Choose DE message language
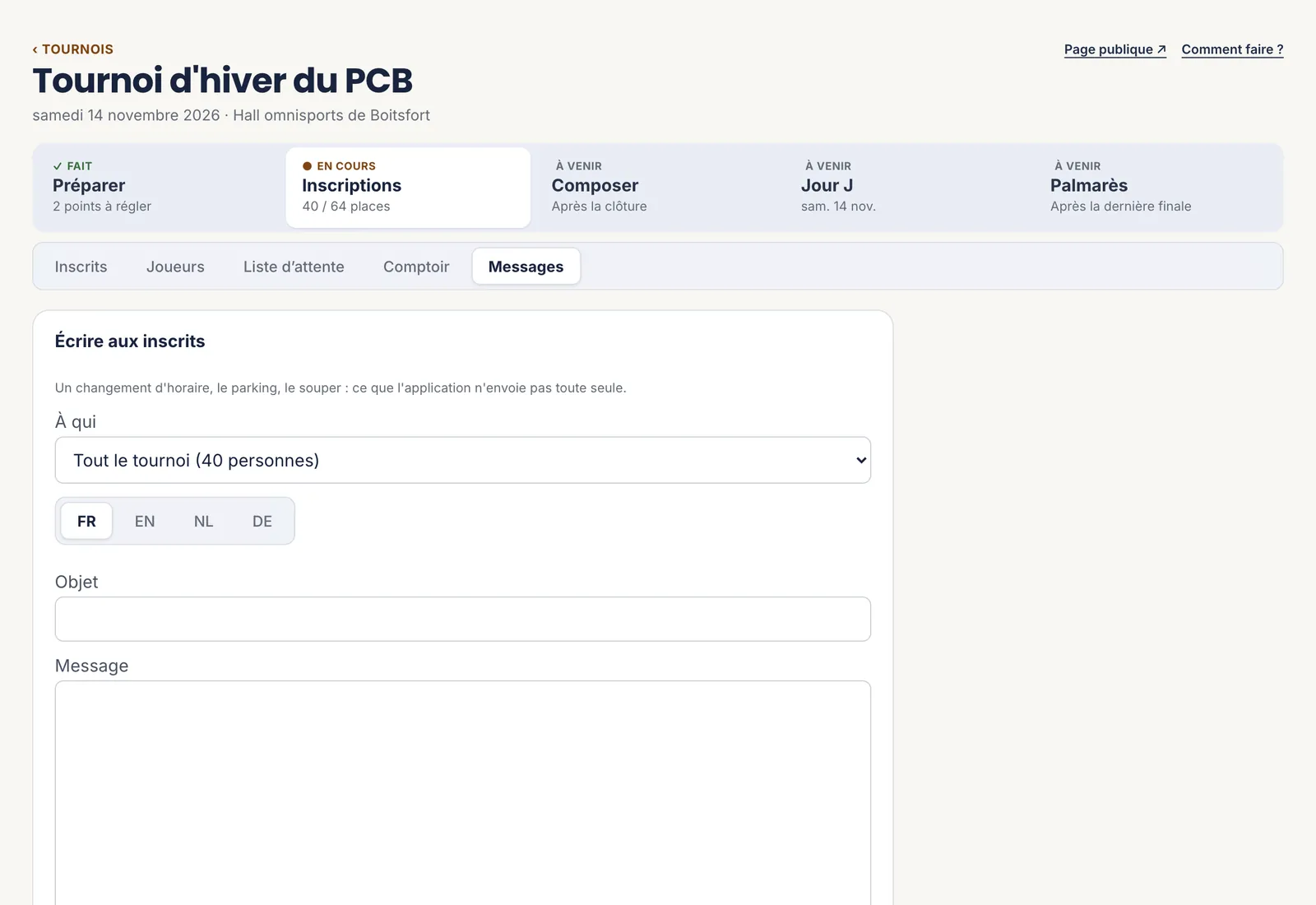Image resolution: width=1316 pixels, height=905 pixels. [262, 521]
